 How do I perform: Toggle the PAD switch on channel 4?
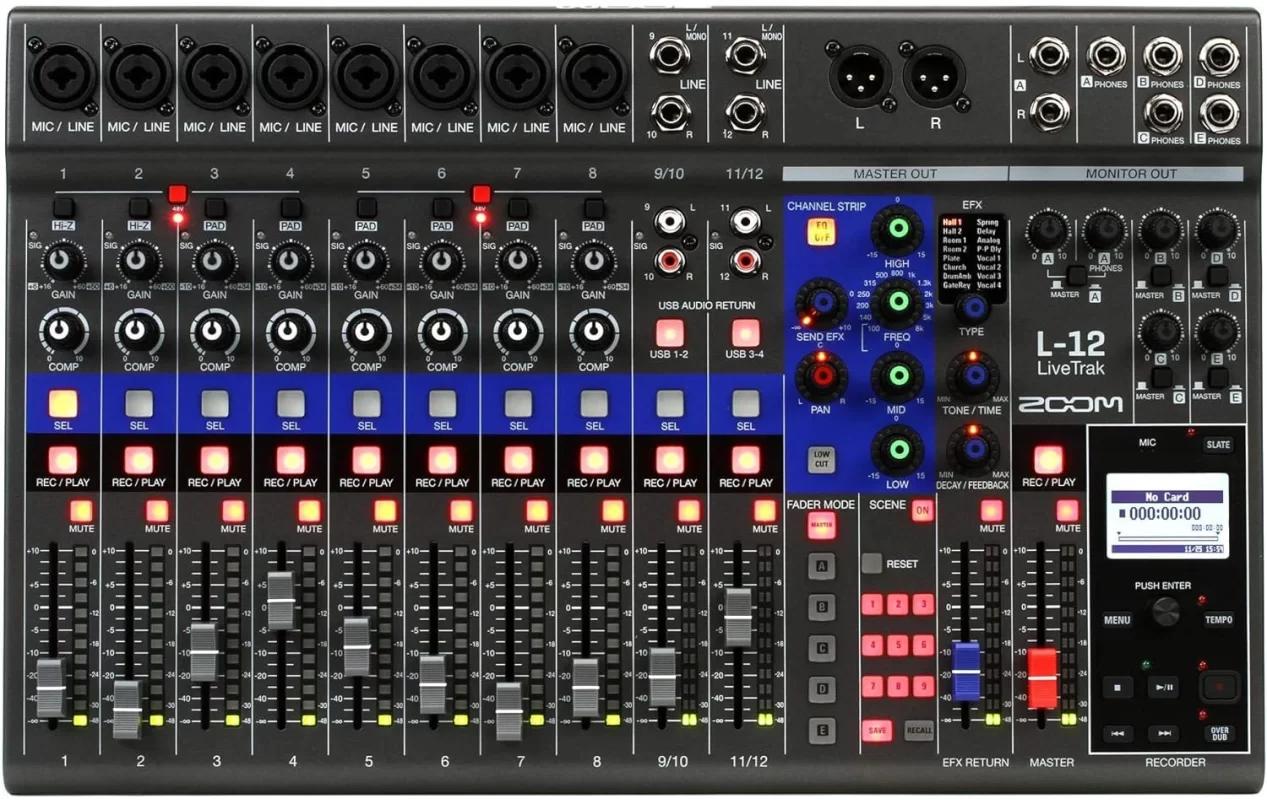click(x=291, y=208)
